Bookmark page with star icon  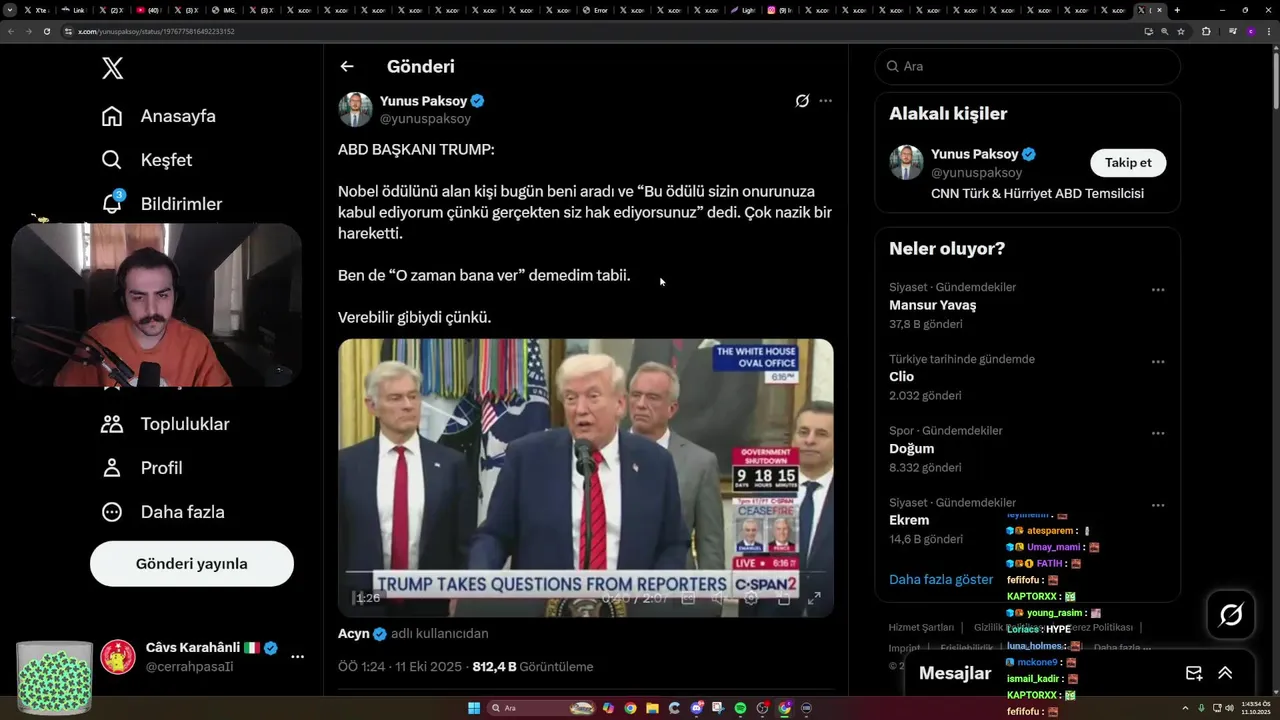tap(1181, 31)
